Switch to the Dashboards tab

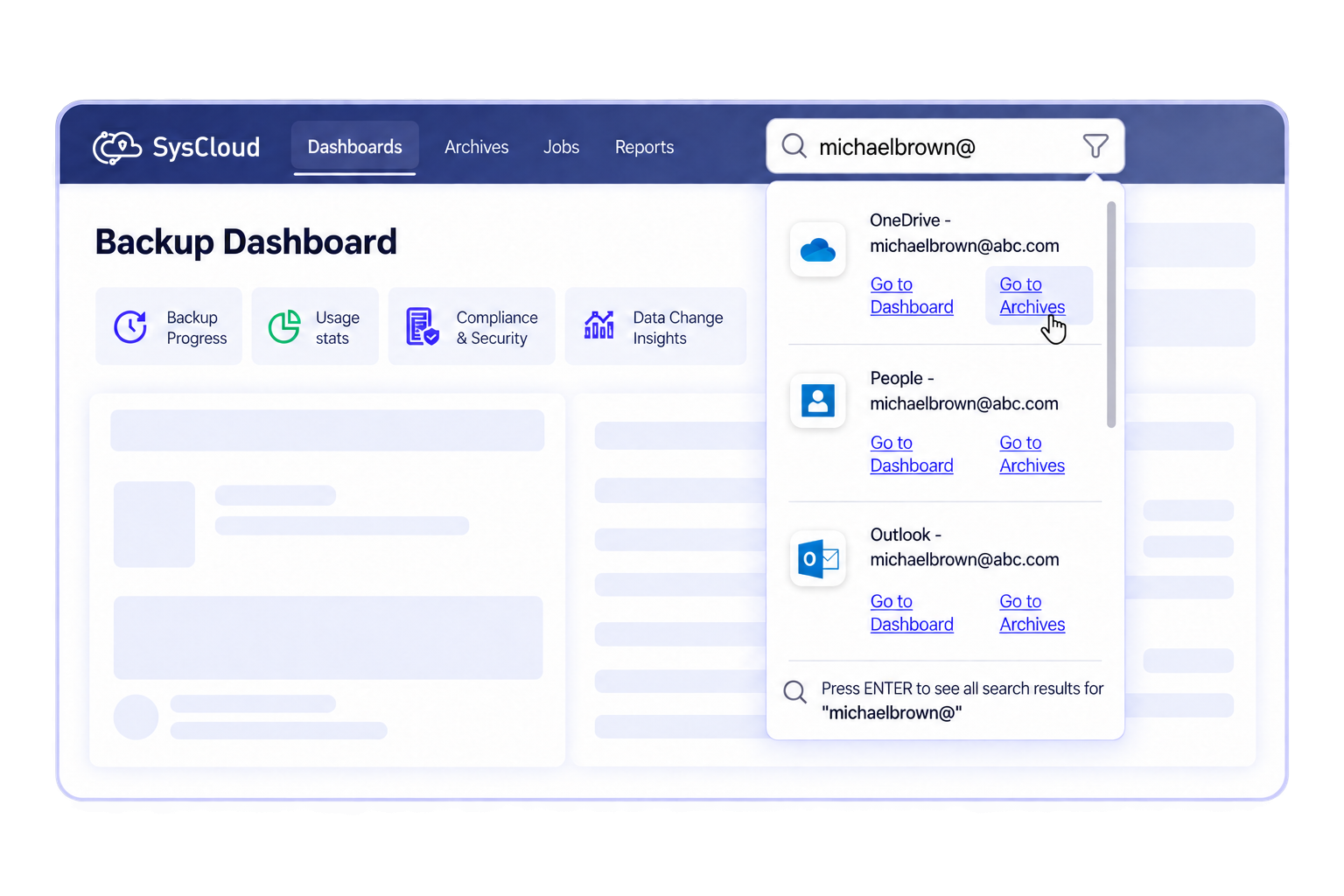[x=355, y=147]
